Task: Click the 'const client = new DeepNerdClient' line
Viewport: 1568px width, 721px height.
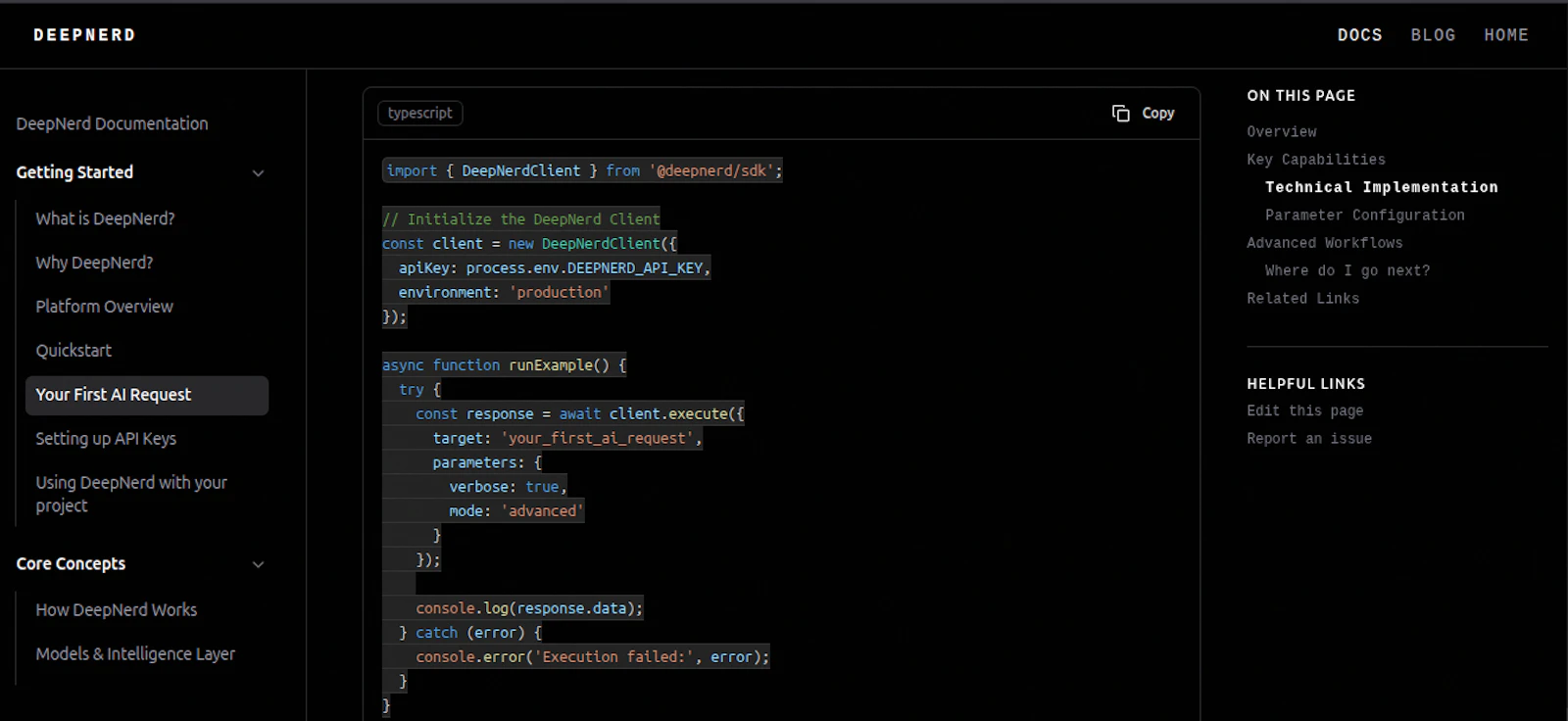Action: point(529,244)
